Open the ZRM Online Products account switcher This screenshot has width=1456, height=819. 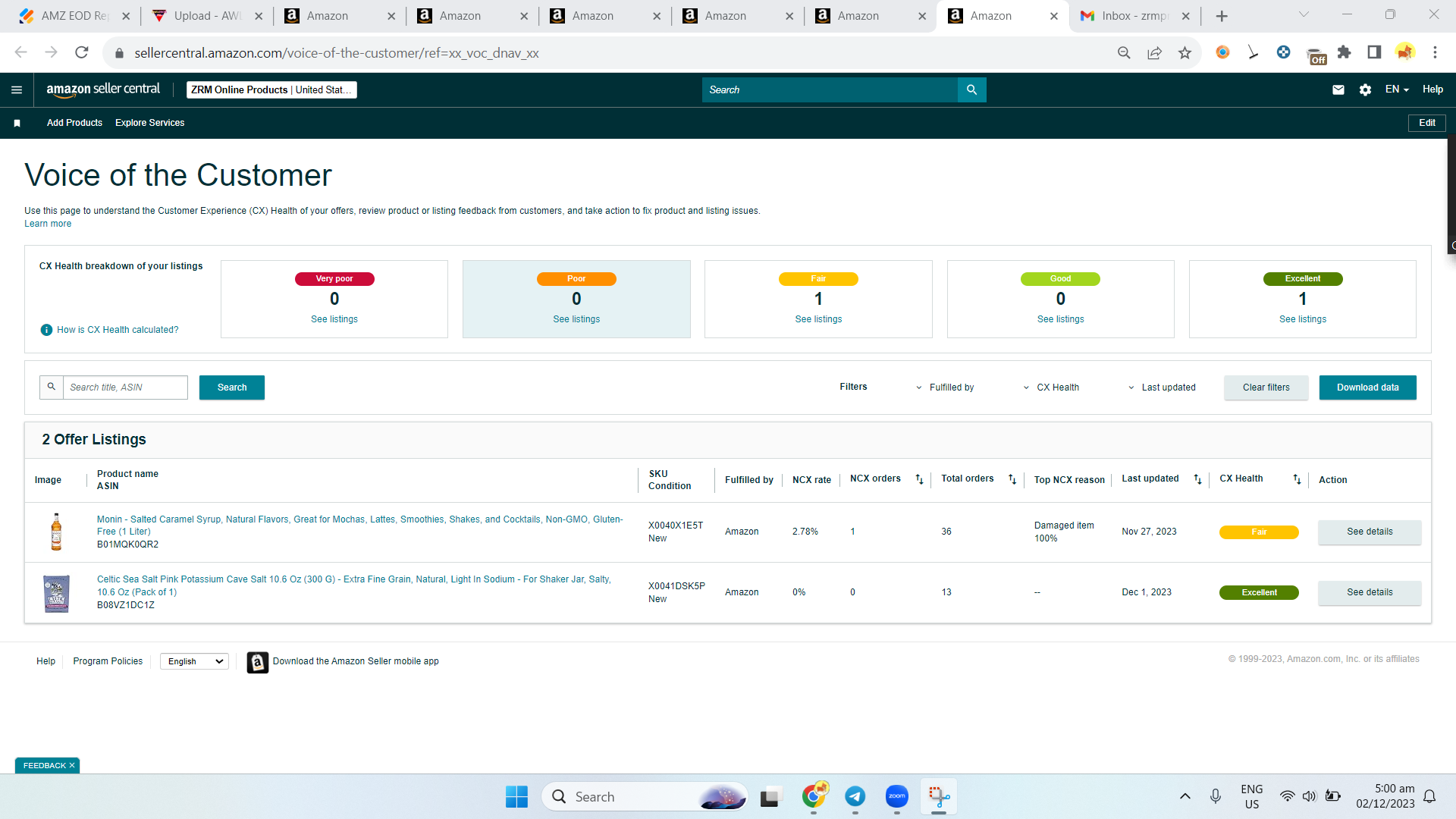[271, 89]
